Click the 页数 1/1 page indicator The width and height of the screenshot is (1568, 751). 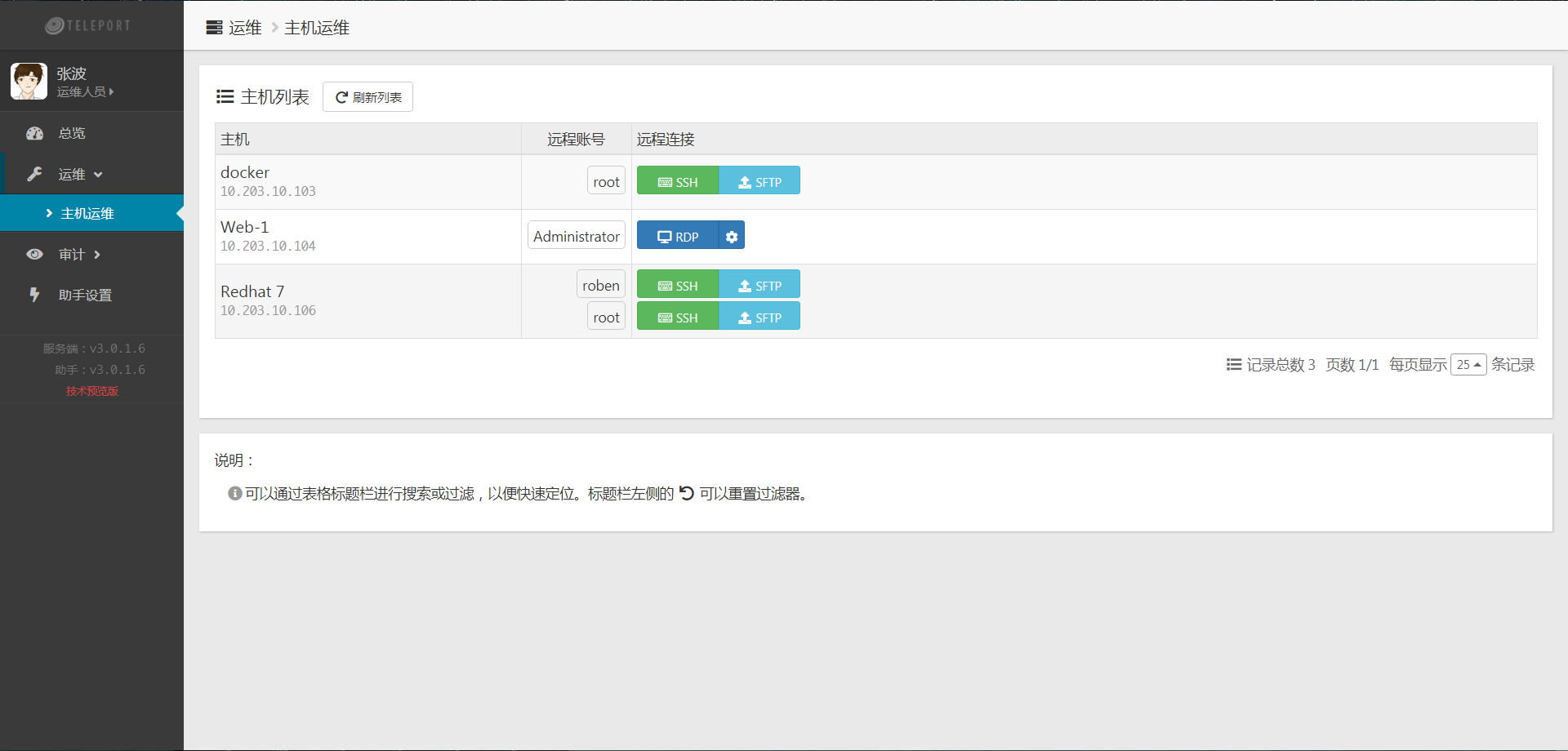(1352, 365)
